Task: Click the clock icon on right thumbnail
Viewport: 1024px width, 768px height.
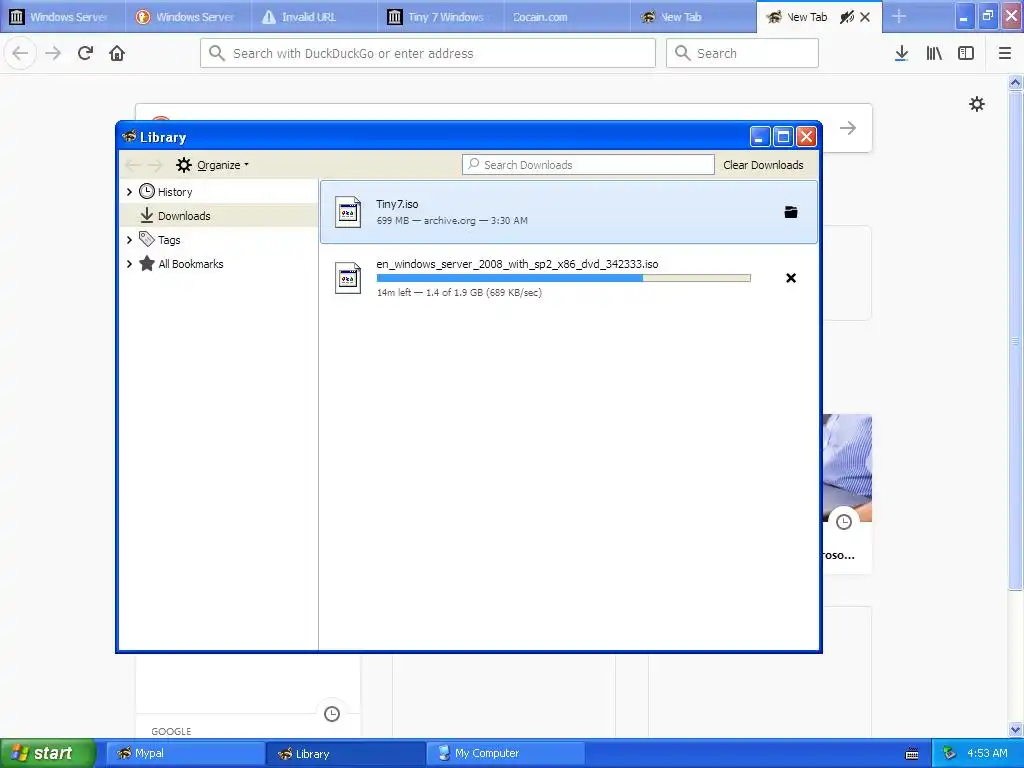Action: point(844,522)
